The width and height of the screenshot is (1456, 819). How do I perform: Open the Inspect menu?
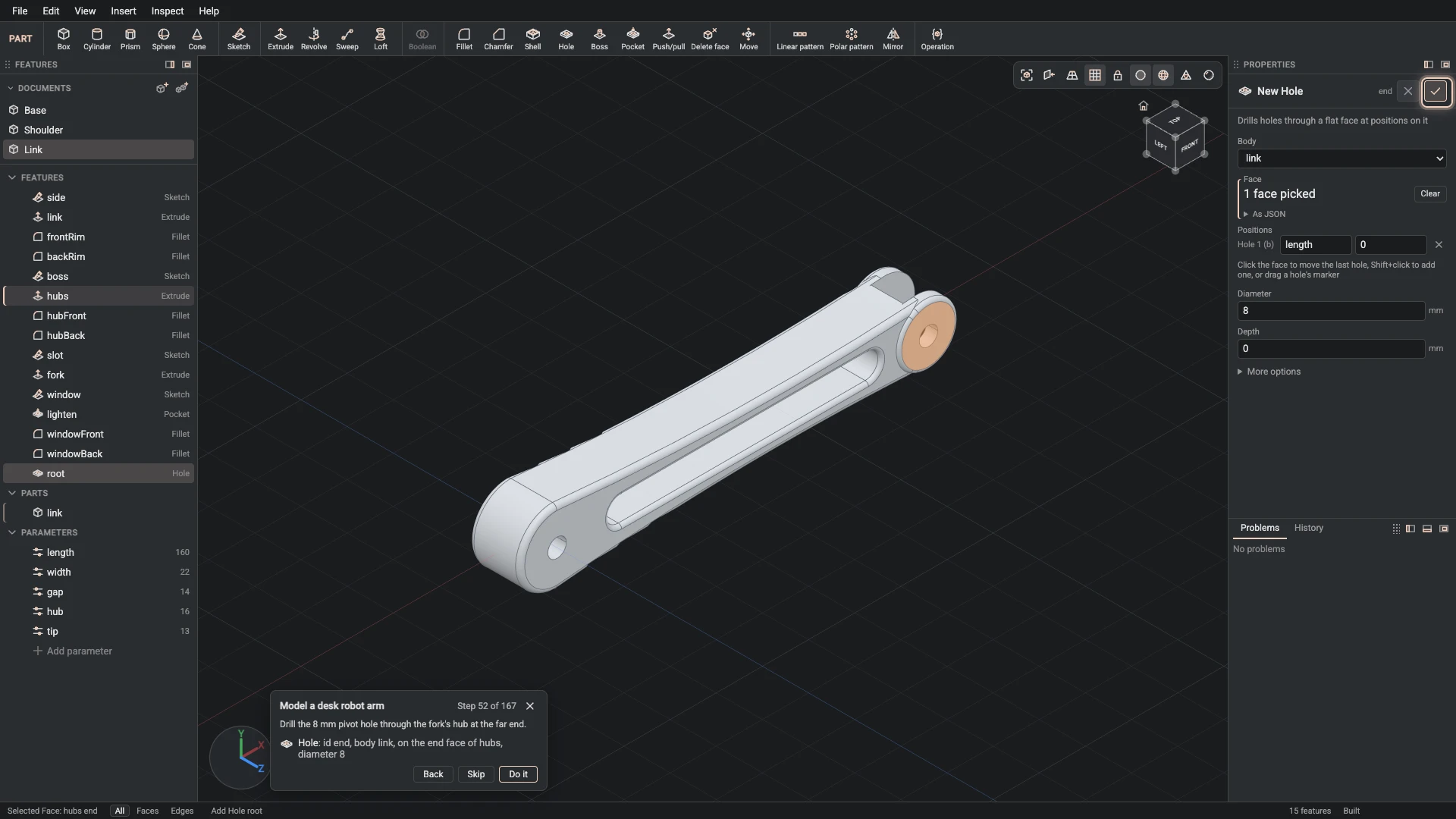[167, 11]
